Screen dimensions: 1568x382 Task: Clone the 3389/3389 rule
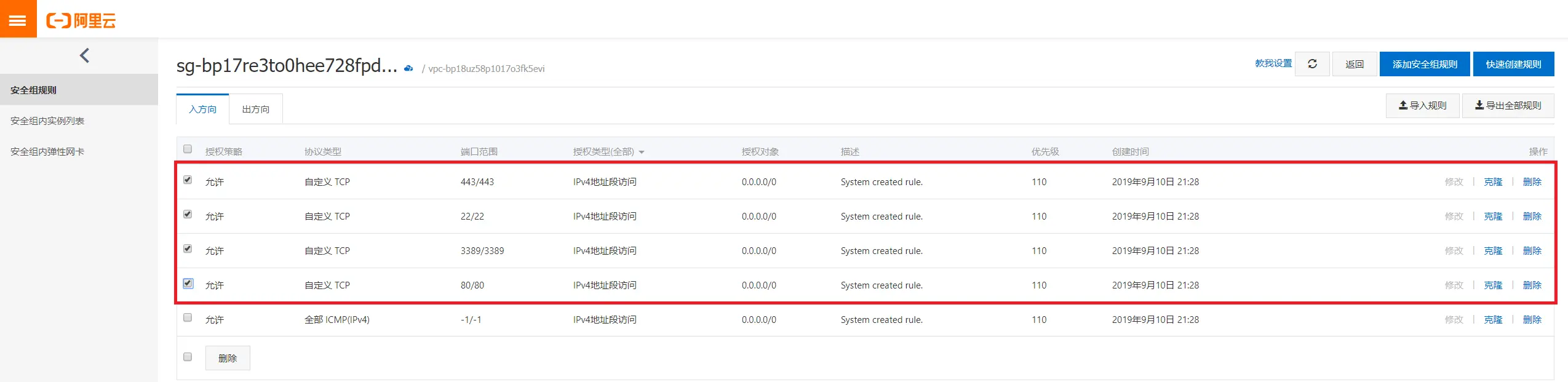(x=1493, y=250)
